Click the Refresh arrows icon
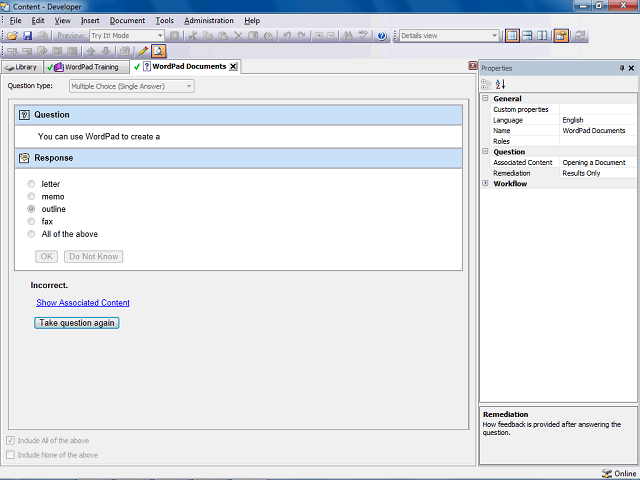Viewport: 640px width, 480px height. 580,36
